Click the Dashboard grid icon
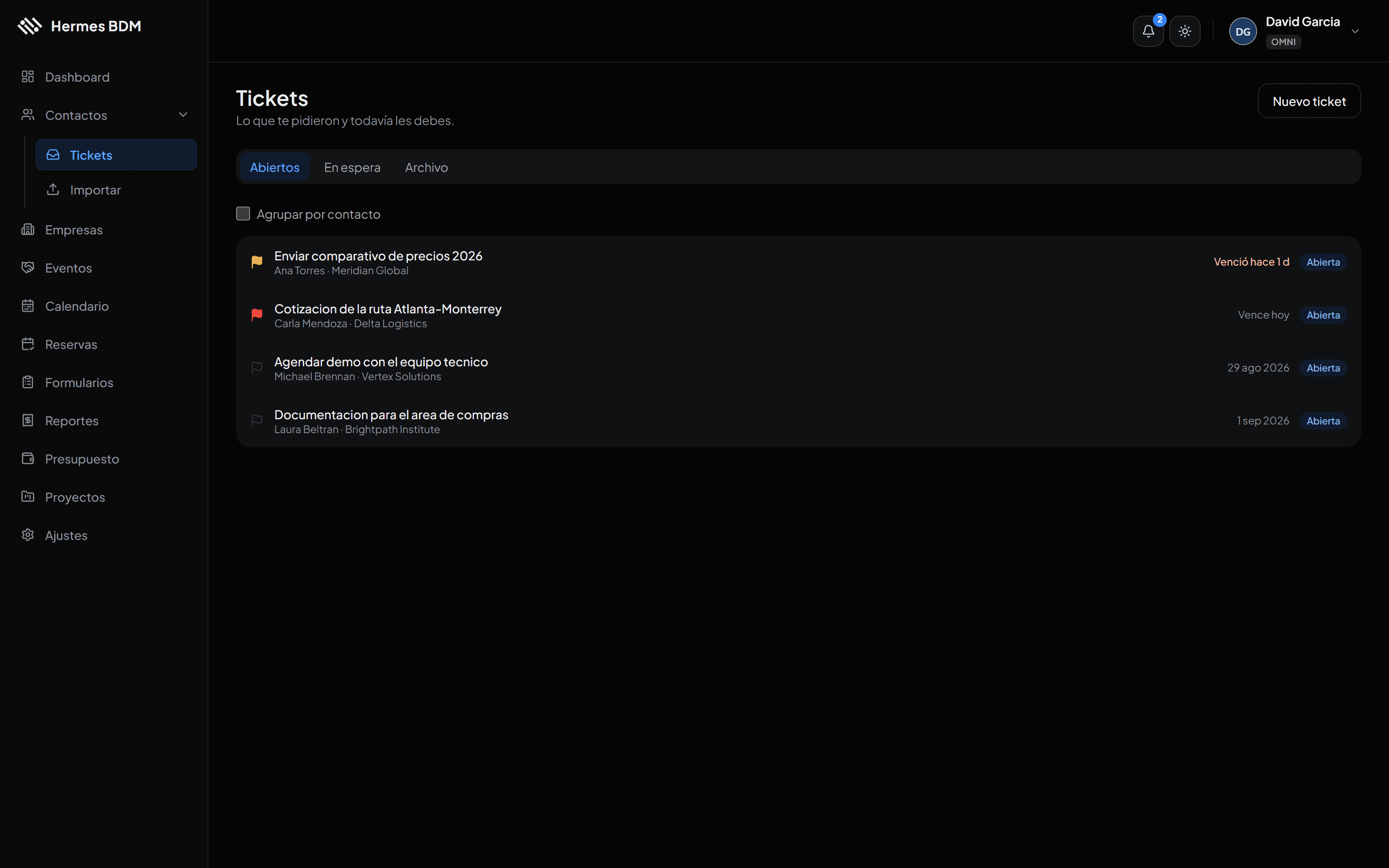 [27, 76]
